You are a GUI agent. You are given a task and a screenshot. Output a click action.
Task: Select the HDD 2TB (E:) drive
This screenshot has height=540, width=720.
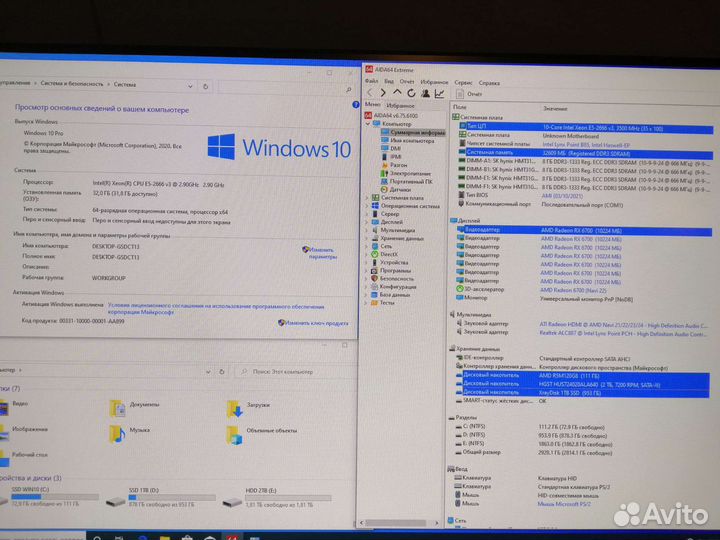277,499
